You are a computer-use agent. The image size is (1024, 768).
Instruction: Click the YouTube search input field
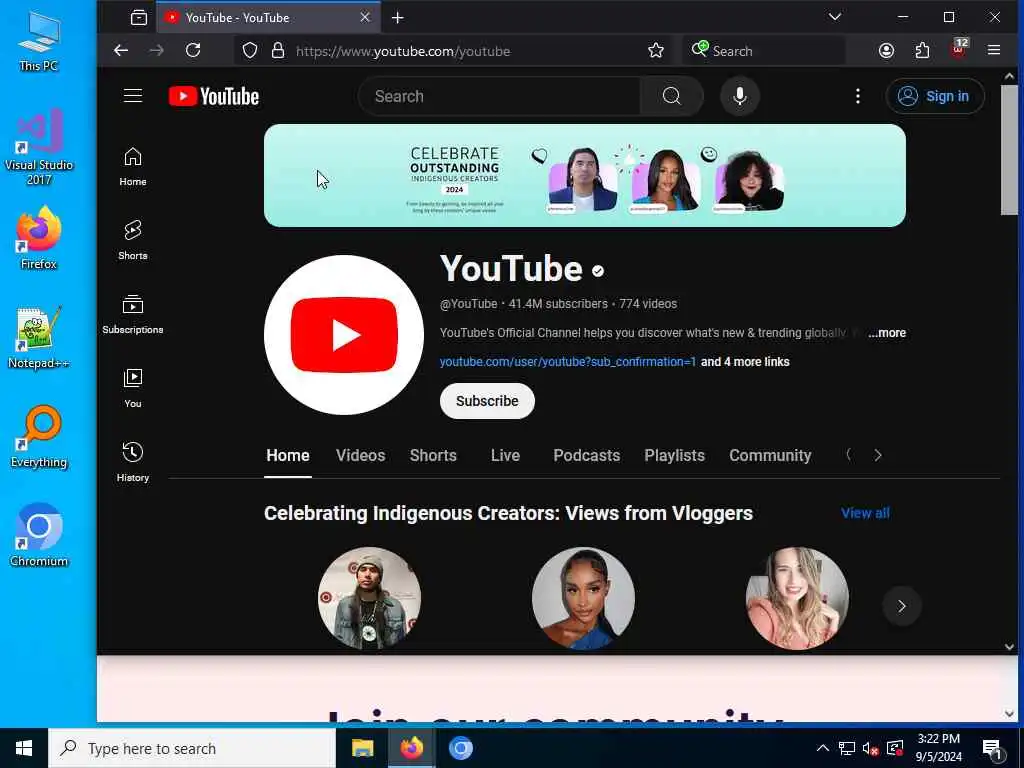pos(500,96)
